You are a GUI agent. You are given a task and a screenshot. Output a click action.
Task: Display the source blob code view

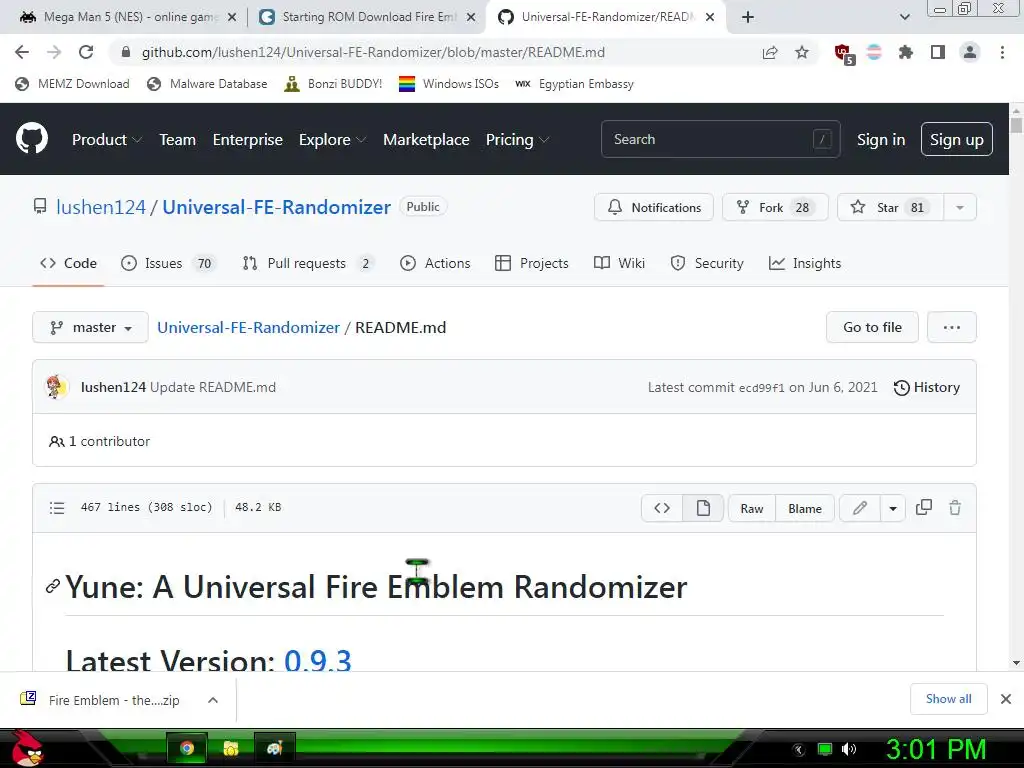(662, 508)
